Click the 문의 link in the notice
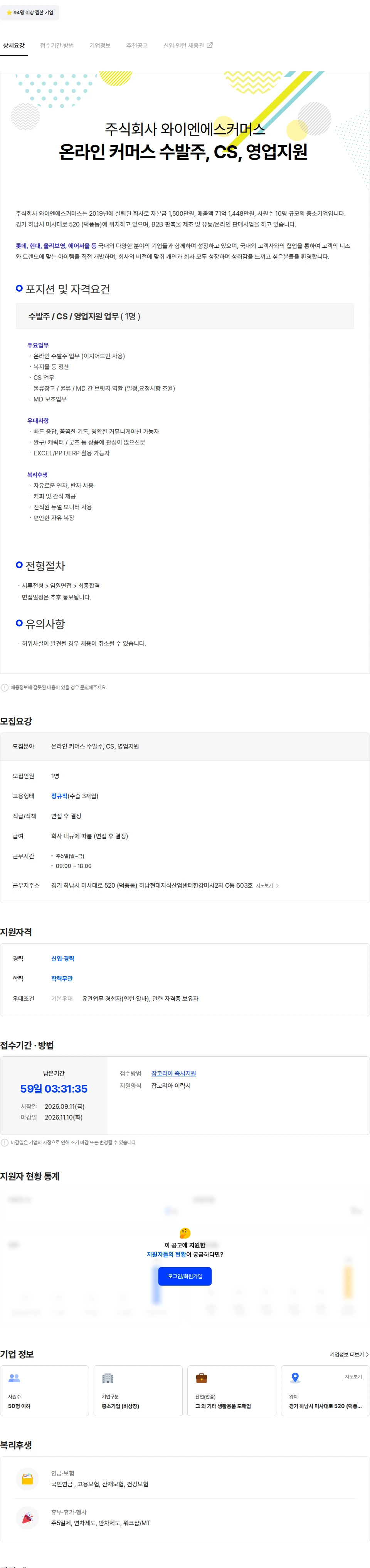This screenshot has width=370, height=1568. pos(84,687)
